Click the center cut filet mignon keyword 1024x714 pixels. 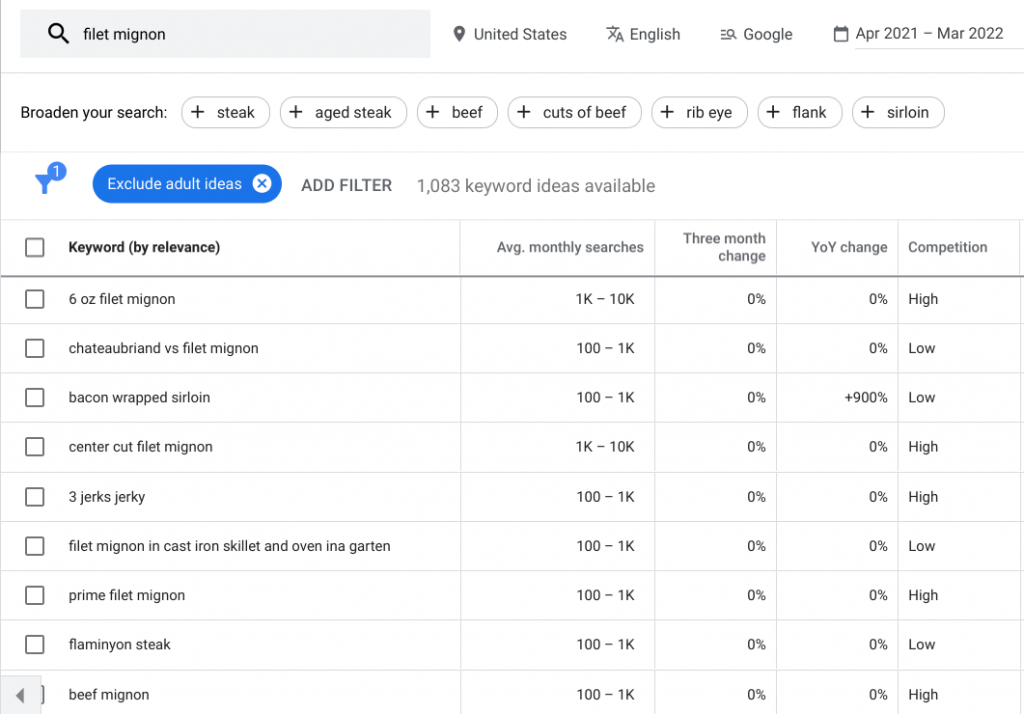coord(140,447)
